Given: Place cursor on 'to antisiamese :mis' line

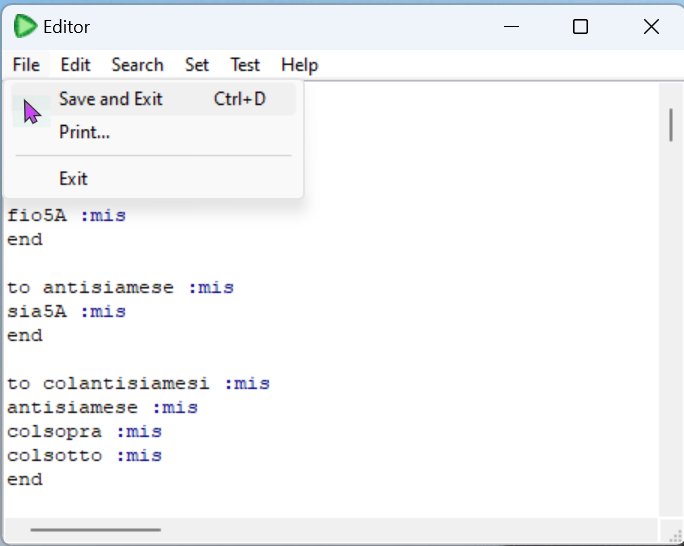Looking at the screenshot, I should coord(120,288).
